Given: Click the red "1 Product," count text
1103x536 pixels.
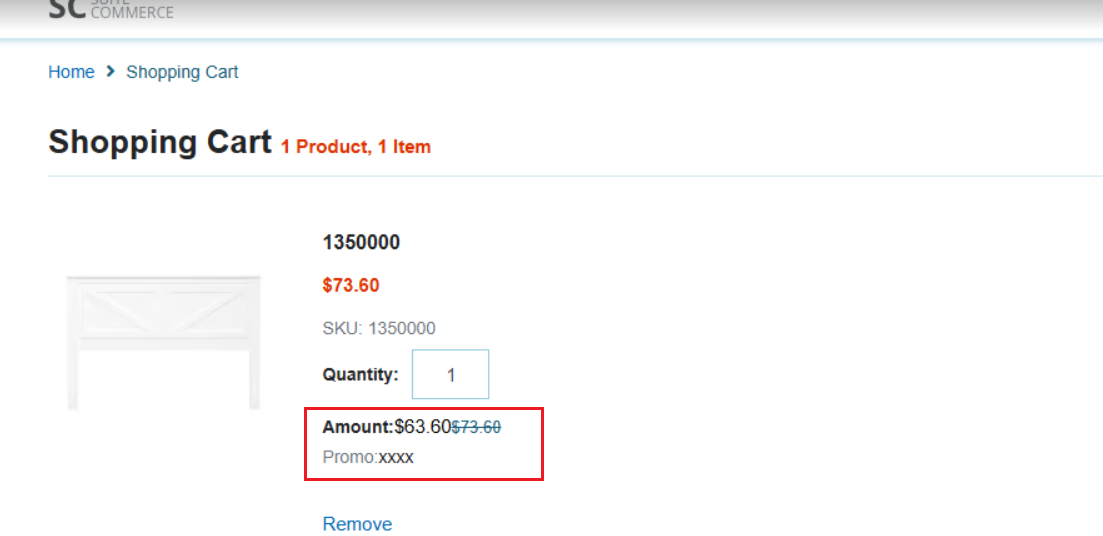Looking at the screenshot, I should coord(325,147).
